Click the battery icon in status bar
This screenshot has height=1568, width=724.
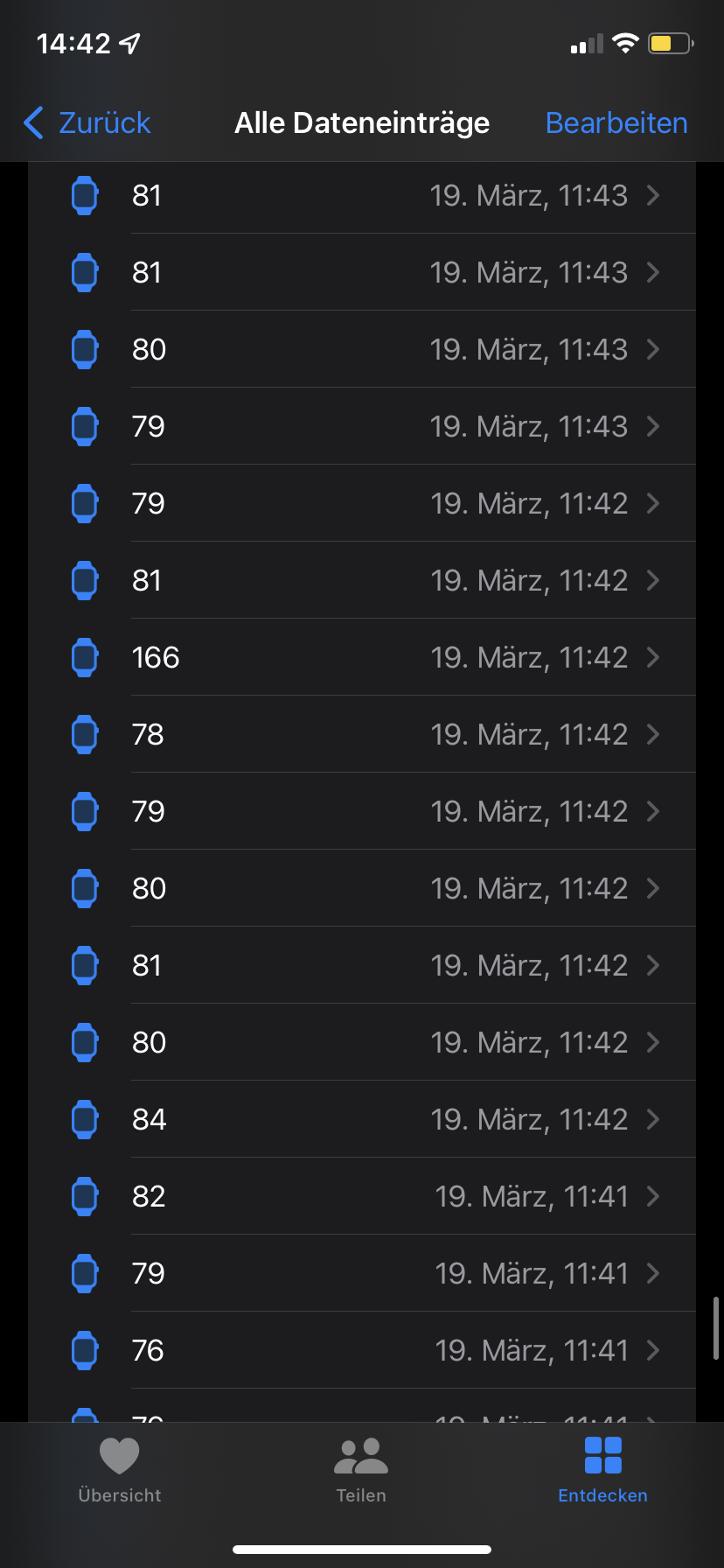(670, 44)
